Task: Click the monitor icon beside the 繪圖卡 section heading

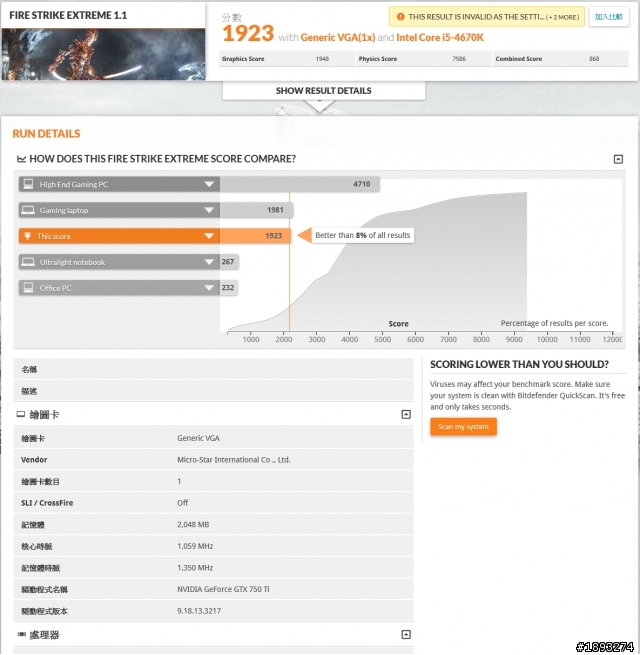Action: tap(21, 414)
